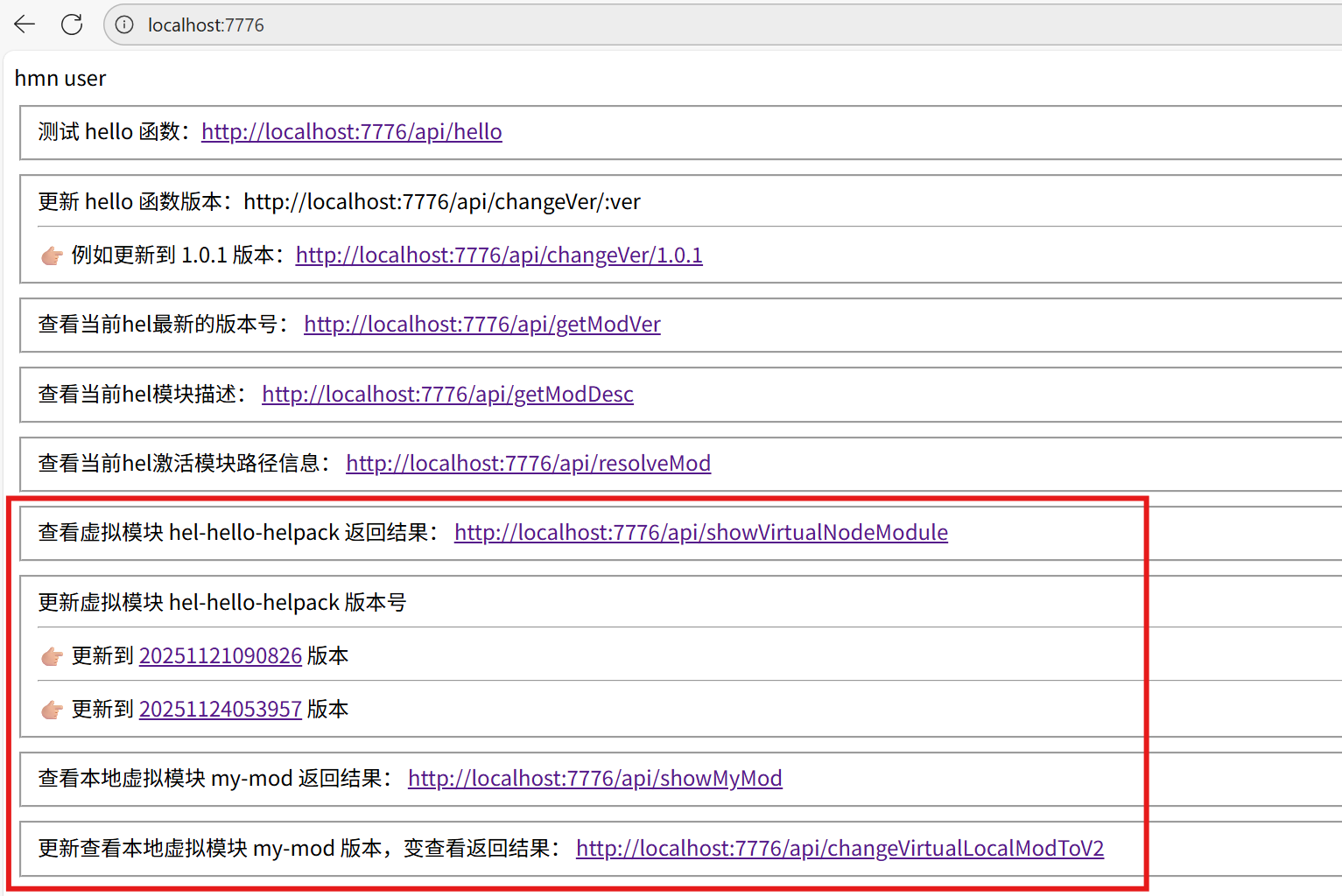Open the showMyMod API link
This screenshot has width=1342, height=896.
[594, 779]
